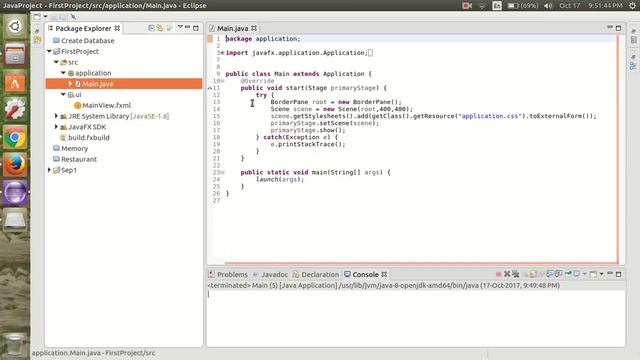Toggle Link with Editor in Package Explorer
Image resolution: width=640 pixels, height=360 pixels.
click(160, 28)
